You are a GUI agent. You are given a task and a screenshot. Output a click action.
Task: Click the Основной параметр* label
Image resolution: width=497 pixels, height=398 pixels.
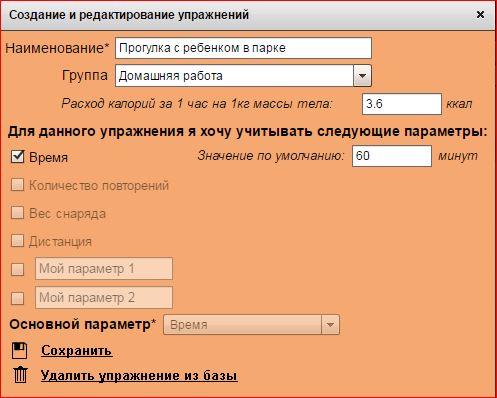(83, 324)
